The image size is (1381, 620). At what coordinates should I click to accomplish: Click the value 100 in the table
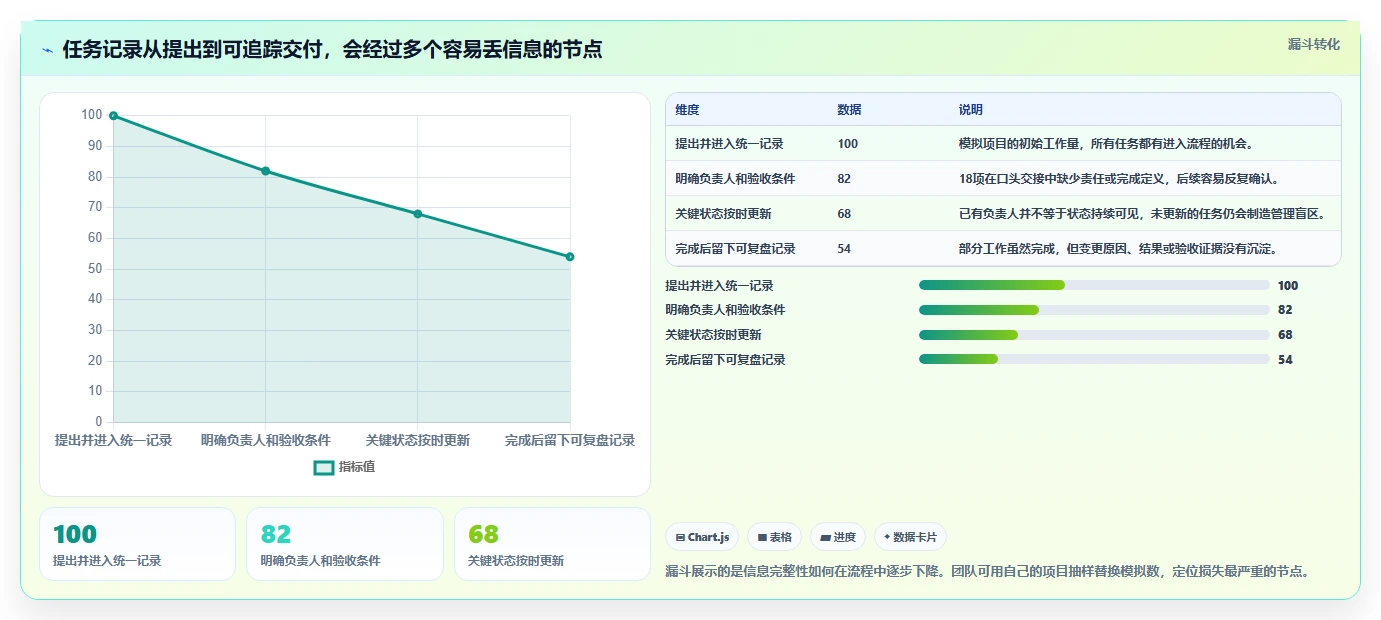848,144
